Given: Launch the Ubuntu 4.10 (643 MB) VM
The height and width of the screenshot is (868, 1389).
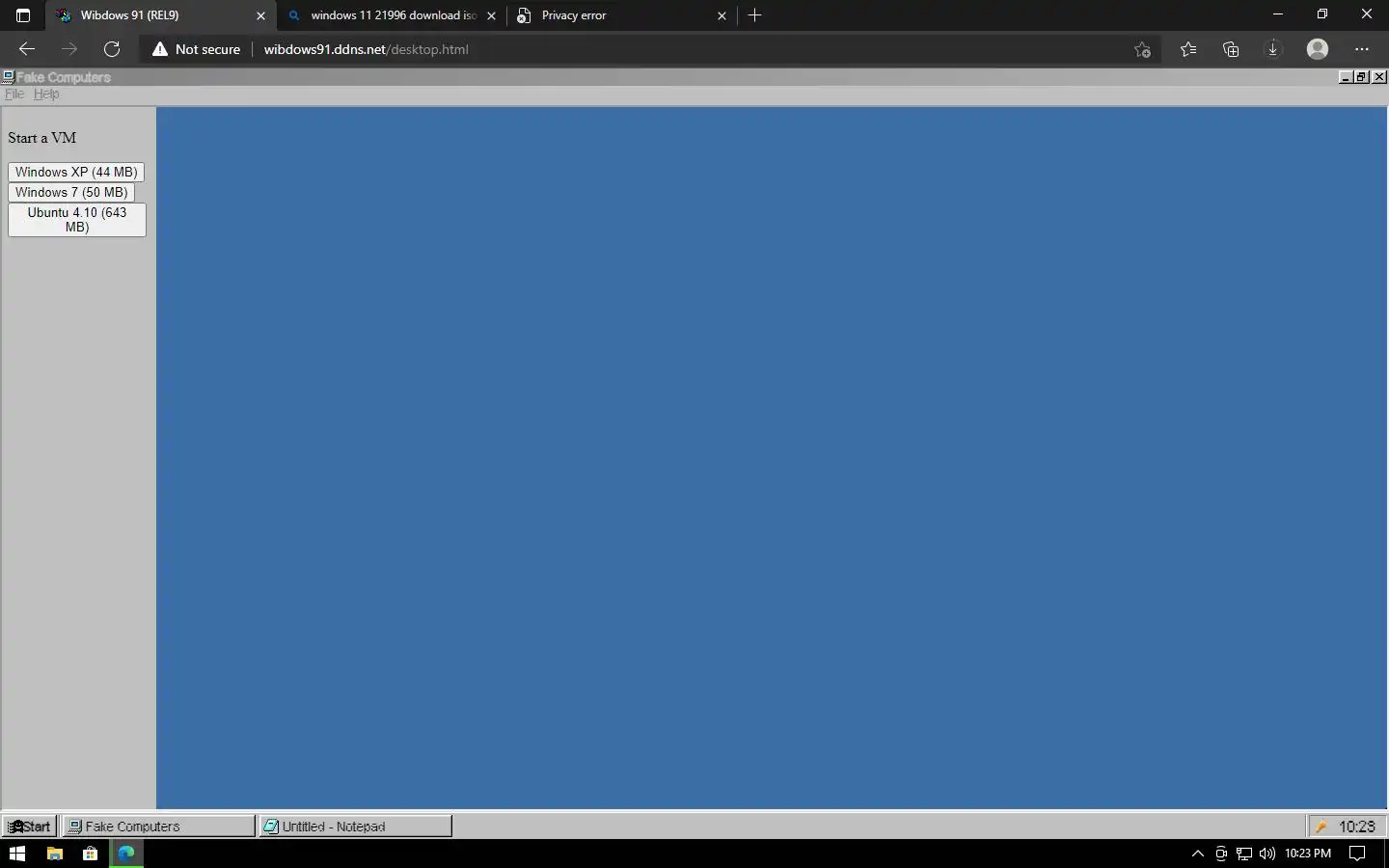Looking at the screenshot, I should point(77,220).
